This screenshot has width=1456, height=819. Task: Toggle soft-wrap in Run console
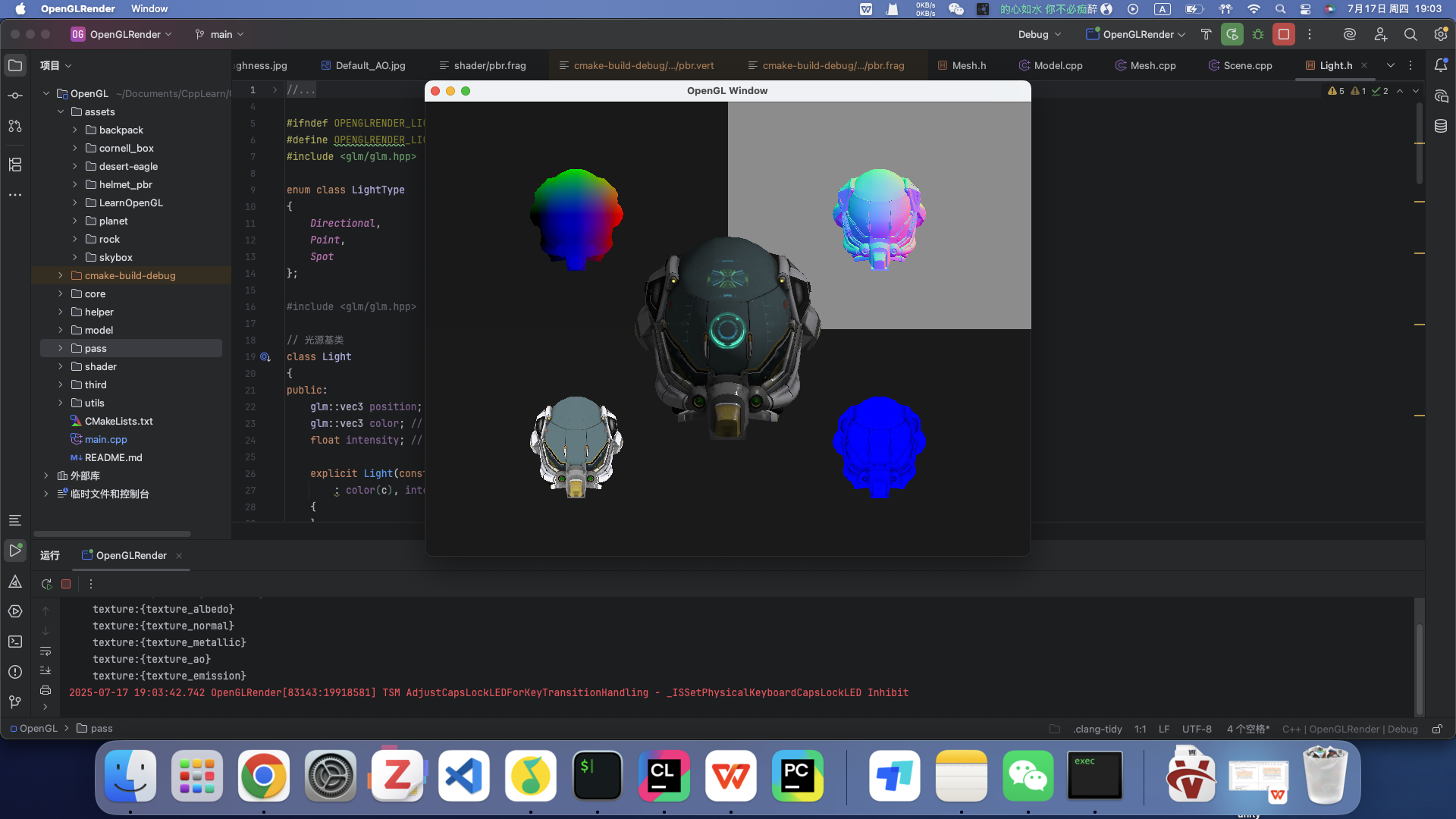[x=45, y=651]
